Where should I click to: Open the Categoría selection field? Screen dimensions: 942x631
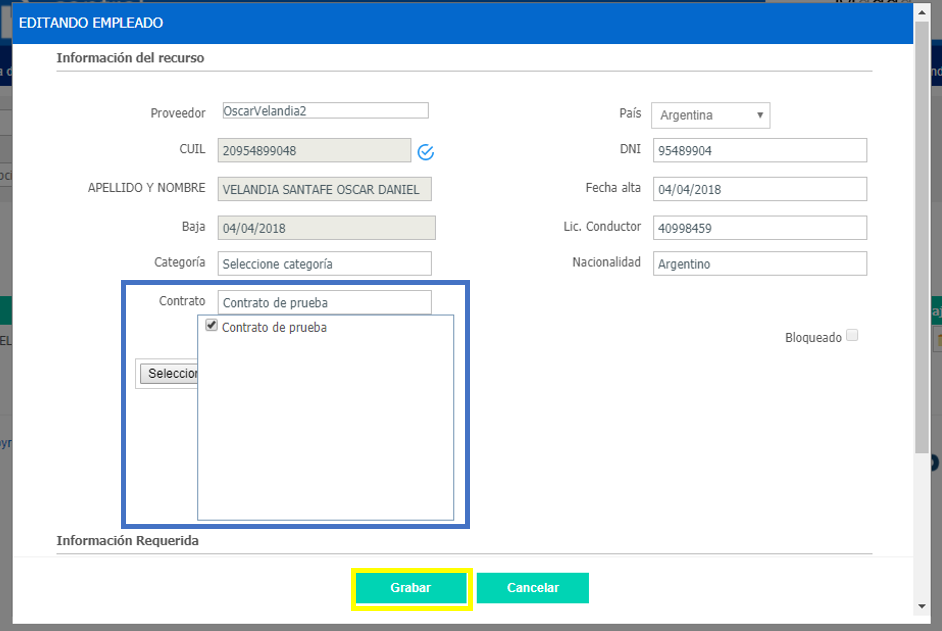(x=324, y=264)
